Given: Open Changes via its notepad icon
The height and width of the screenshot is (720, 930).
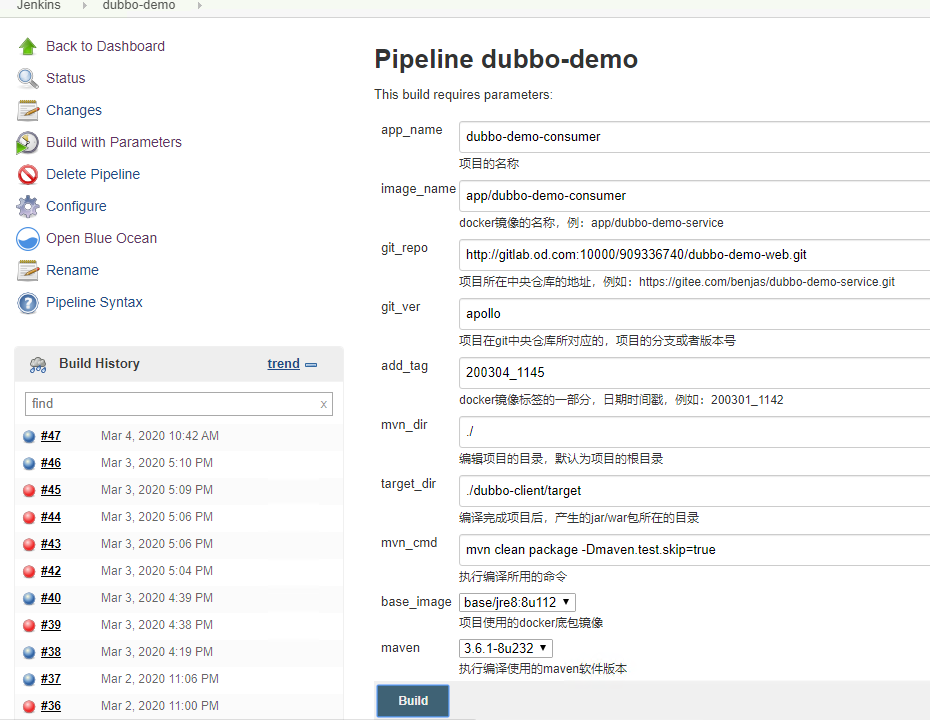Looking at the screenshot, I should 28,110.
